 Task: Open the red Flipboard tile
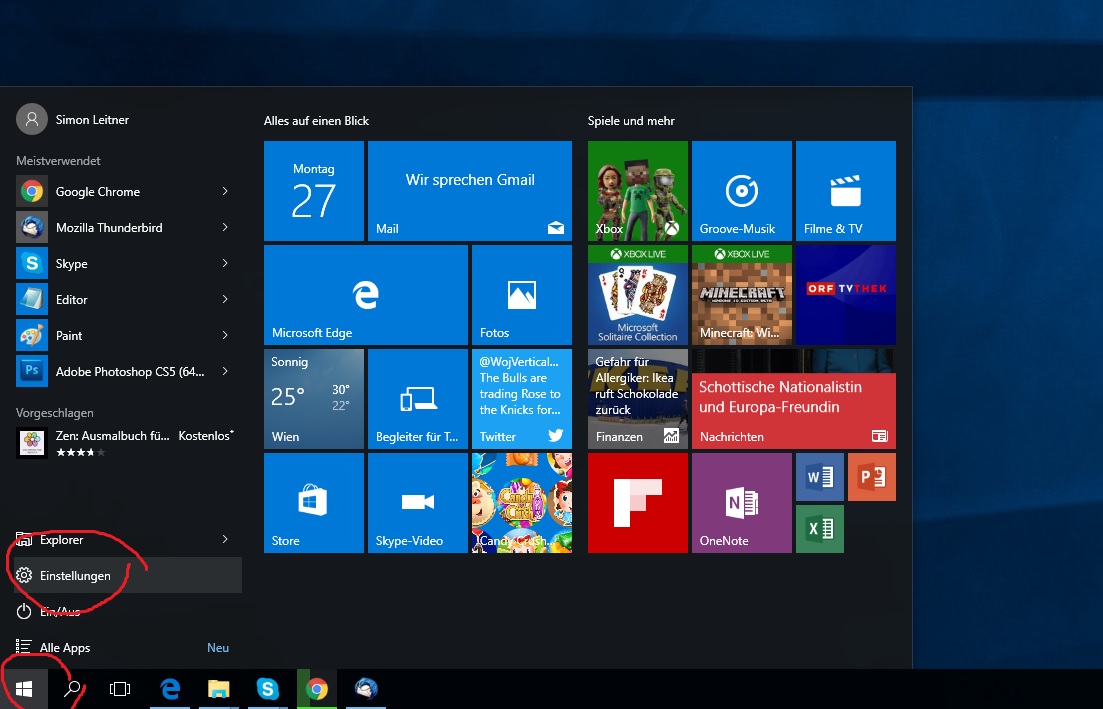coord(637,503)
